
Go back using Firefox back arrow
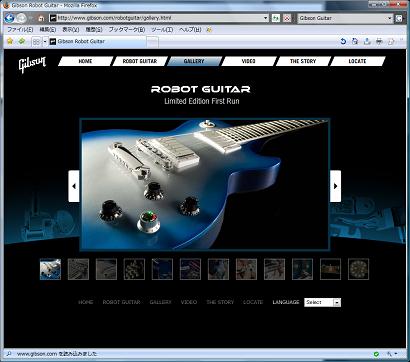click(9, 18)
